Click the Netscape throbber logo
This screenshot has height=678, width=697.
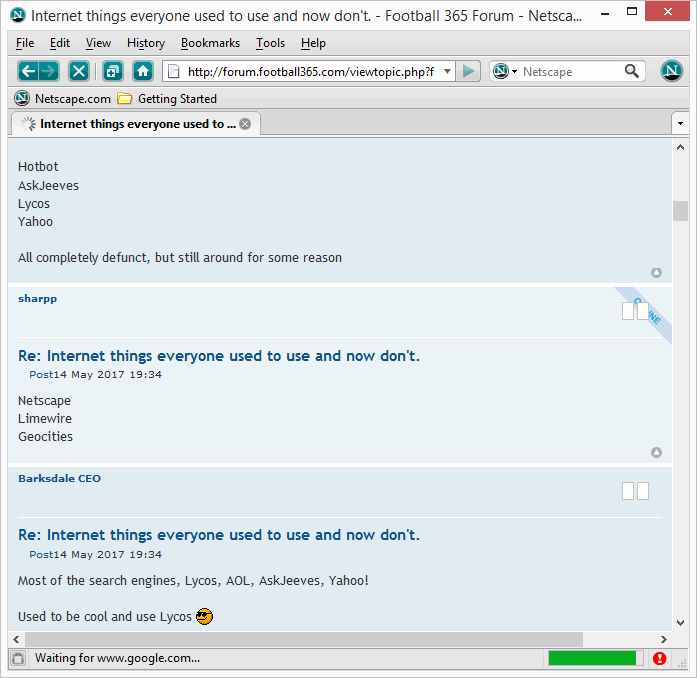point(671,71)
